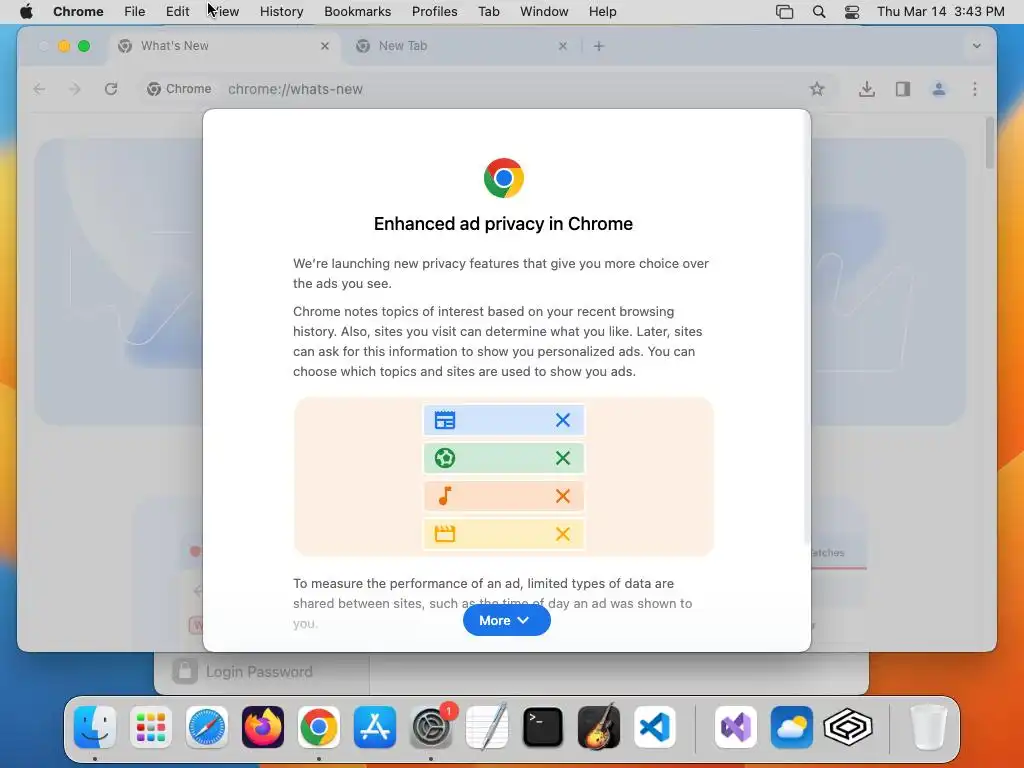Screen dimensions: 1024x768
Task: Launch Safari from the Dock
Action: tap(207, 727)
